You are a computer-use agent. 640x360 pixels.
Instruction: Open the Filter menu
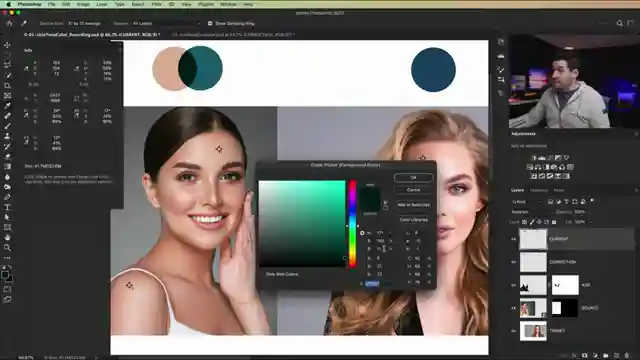tap(156, 4)
